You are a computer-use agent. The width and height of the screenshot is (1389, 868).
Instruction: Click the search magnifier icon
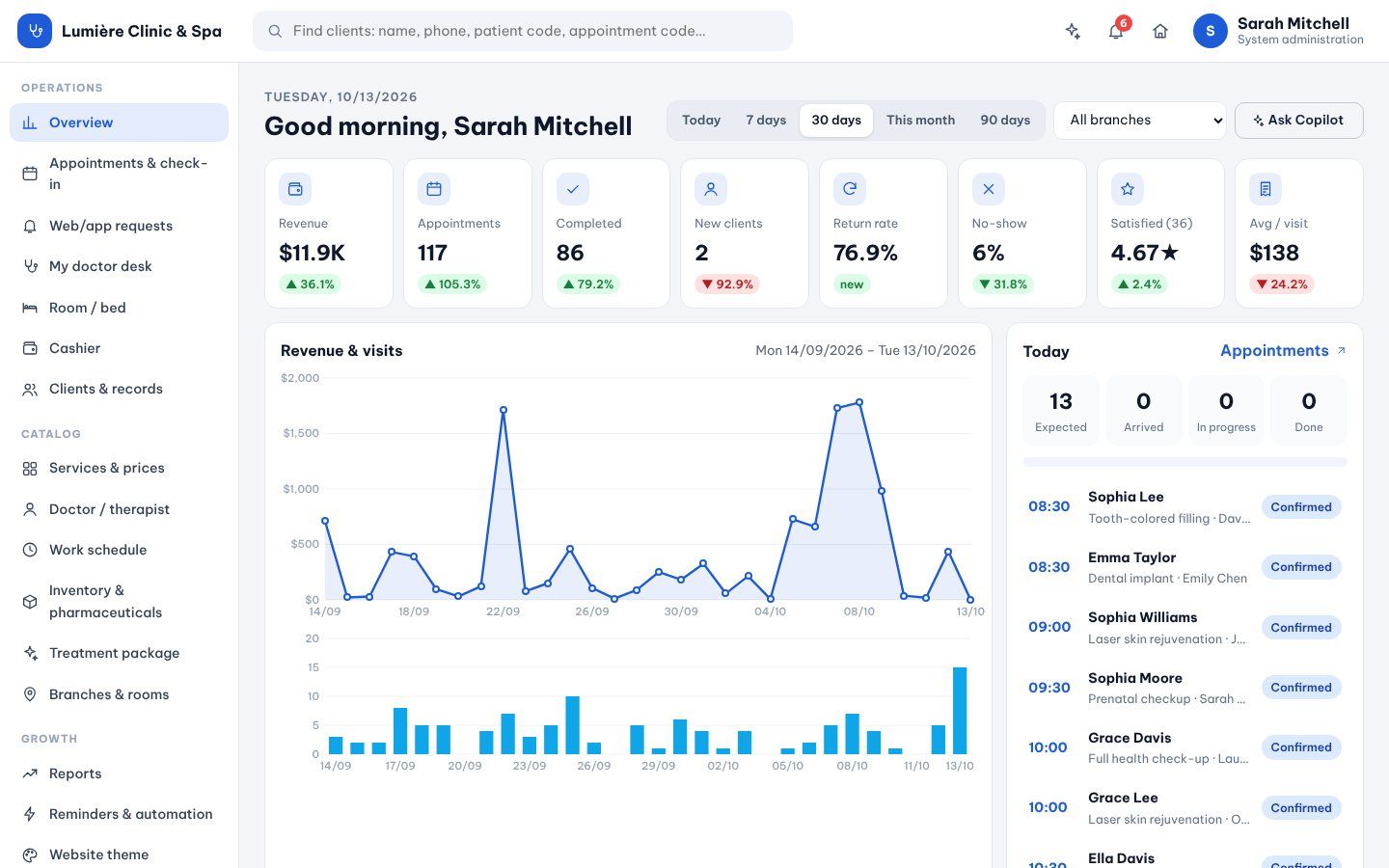[x=275, y=31]
